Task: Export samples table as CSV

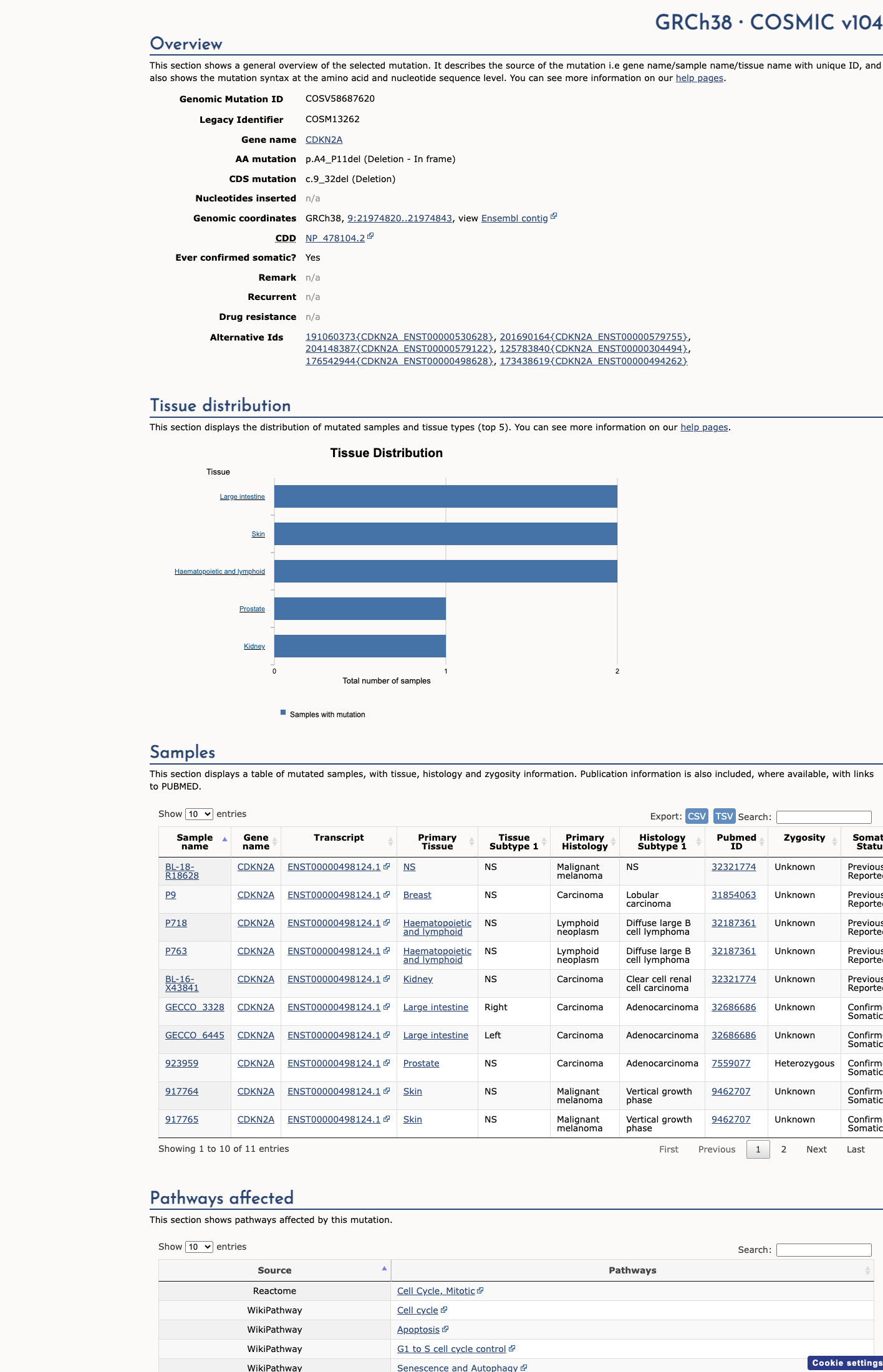Action: coord(697,816)
